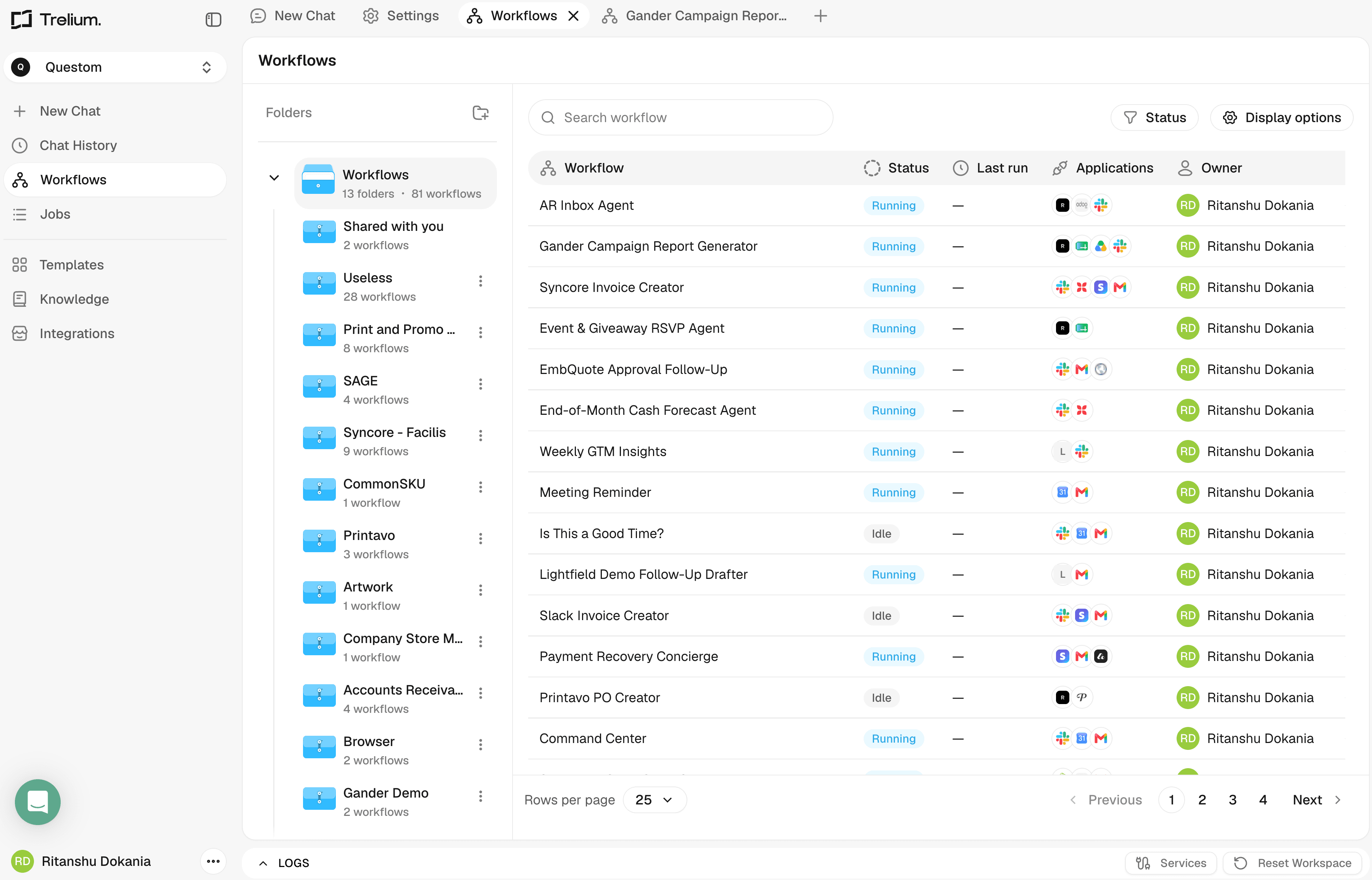
Task: Open Jobs in sidebar
Action: [115, 214]
